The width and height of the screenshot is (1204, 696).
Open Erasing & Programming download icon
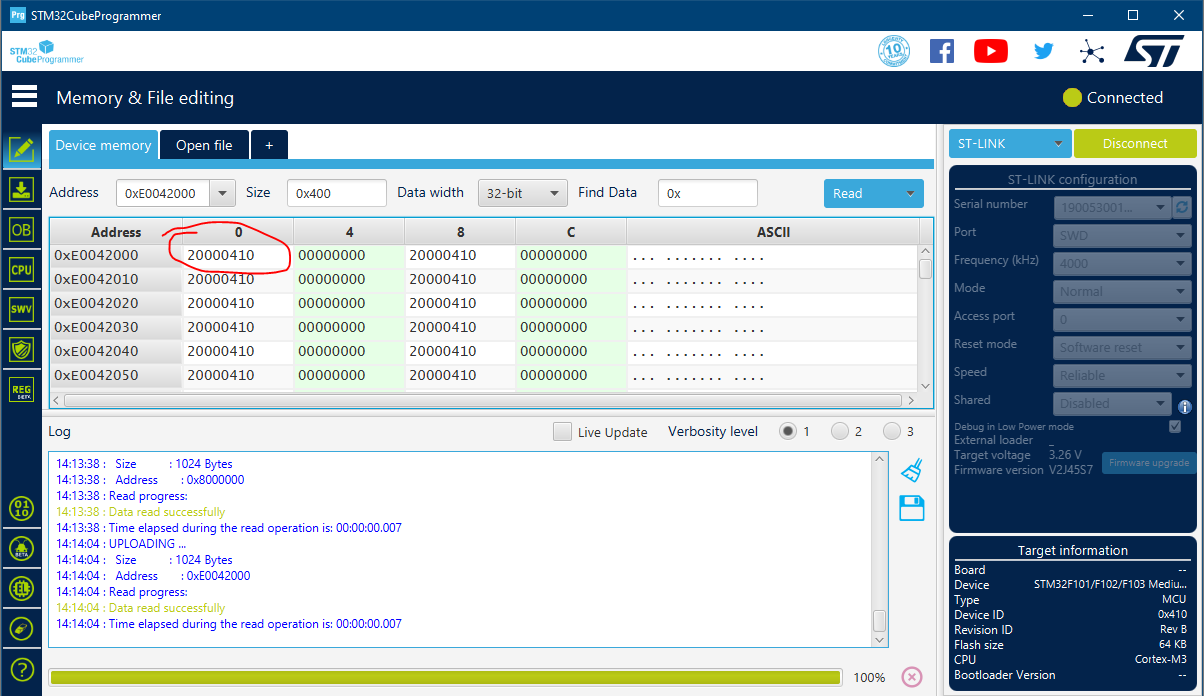[x=21, y=189]
